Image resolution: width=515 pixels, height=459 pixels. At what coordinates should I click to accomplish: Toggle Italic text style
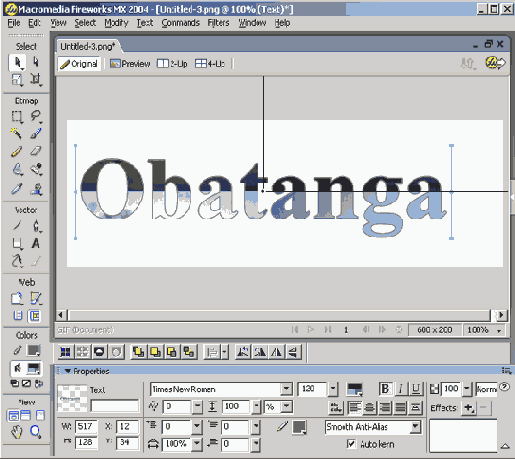pos(401,389)
